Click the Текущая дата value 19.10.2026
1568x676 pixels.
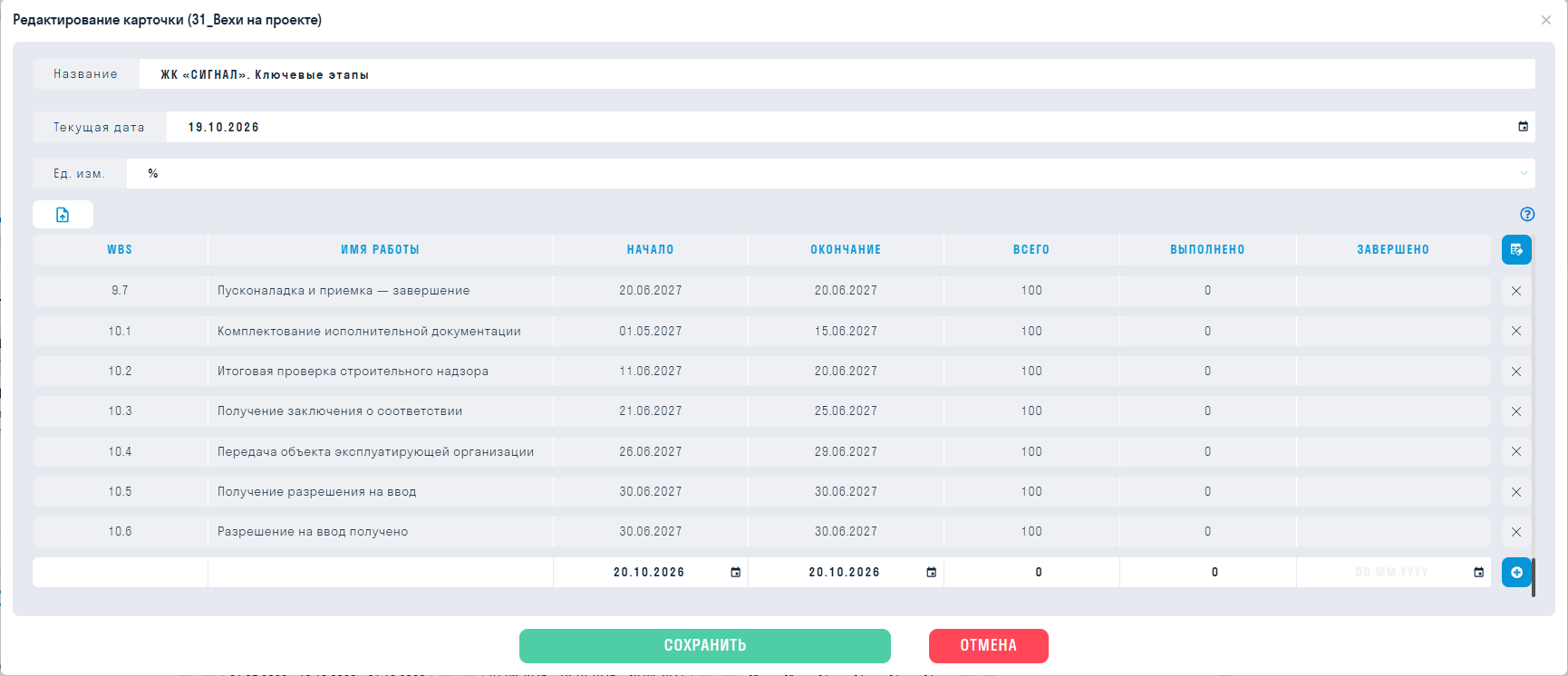(224, 128)
